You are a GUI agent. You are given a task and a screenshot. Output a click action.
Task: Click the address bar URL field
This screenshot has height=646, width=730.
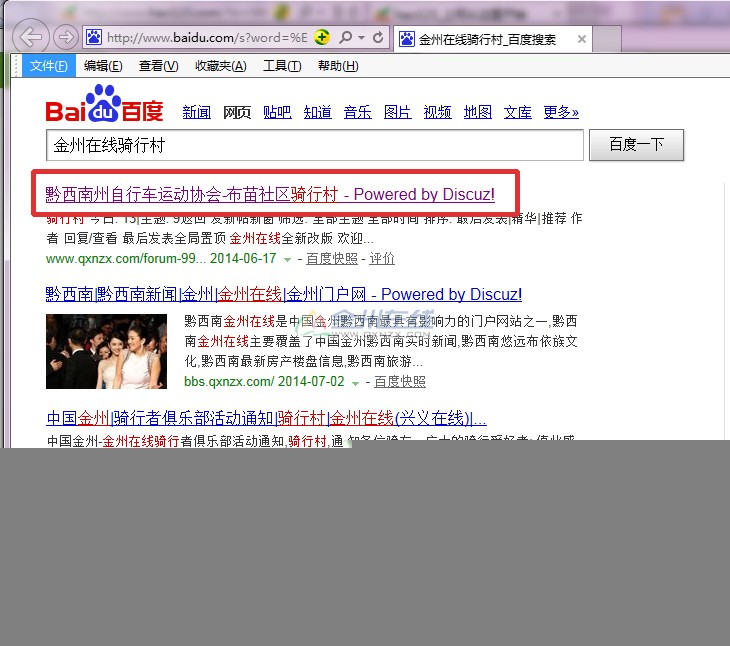point(207,37)
